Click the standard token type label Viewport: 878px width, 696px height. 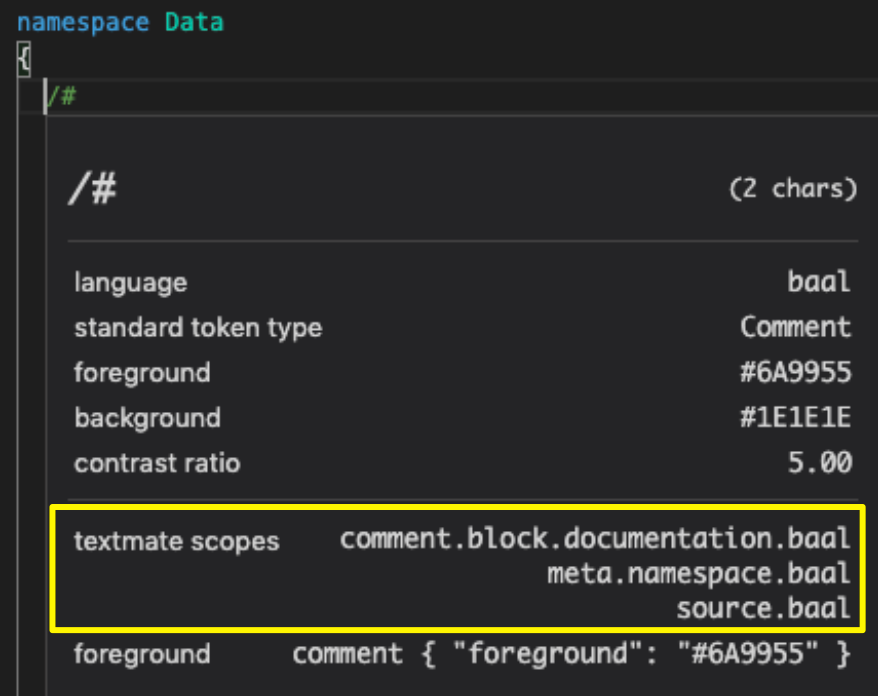coord(198,328)
